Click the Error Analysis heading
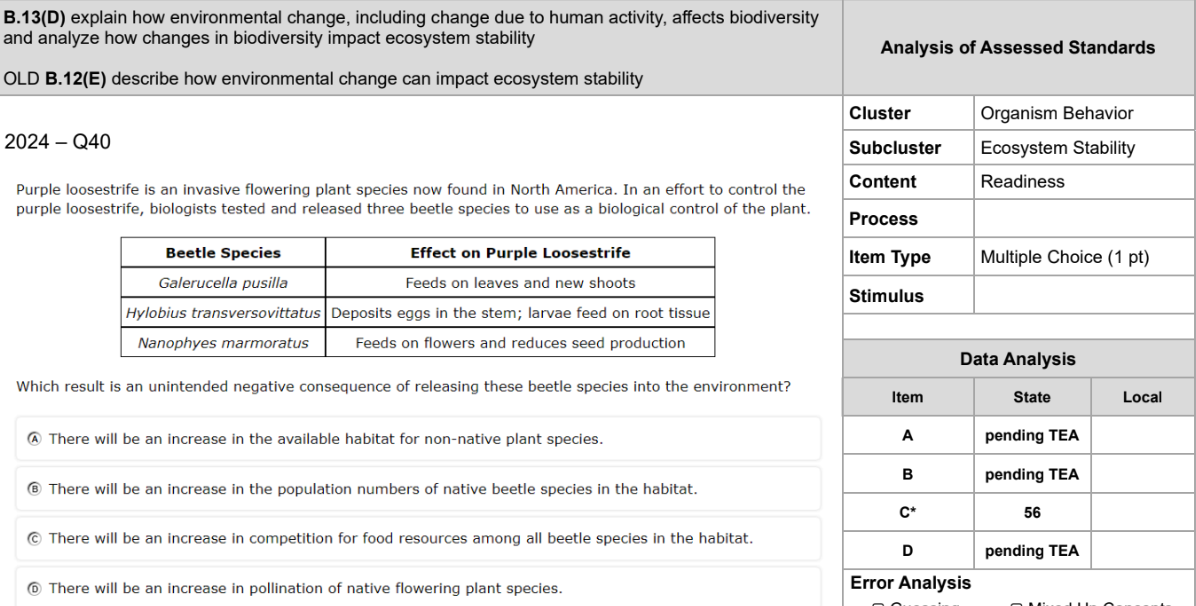The height and width of the screenshot is (606, 1196). click(911, 583)
